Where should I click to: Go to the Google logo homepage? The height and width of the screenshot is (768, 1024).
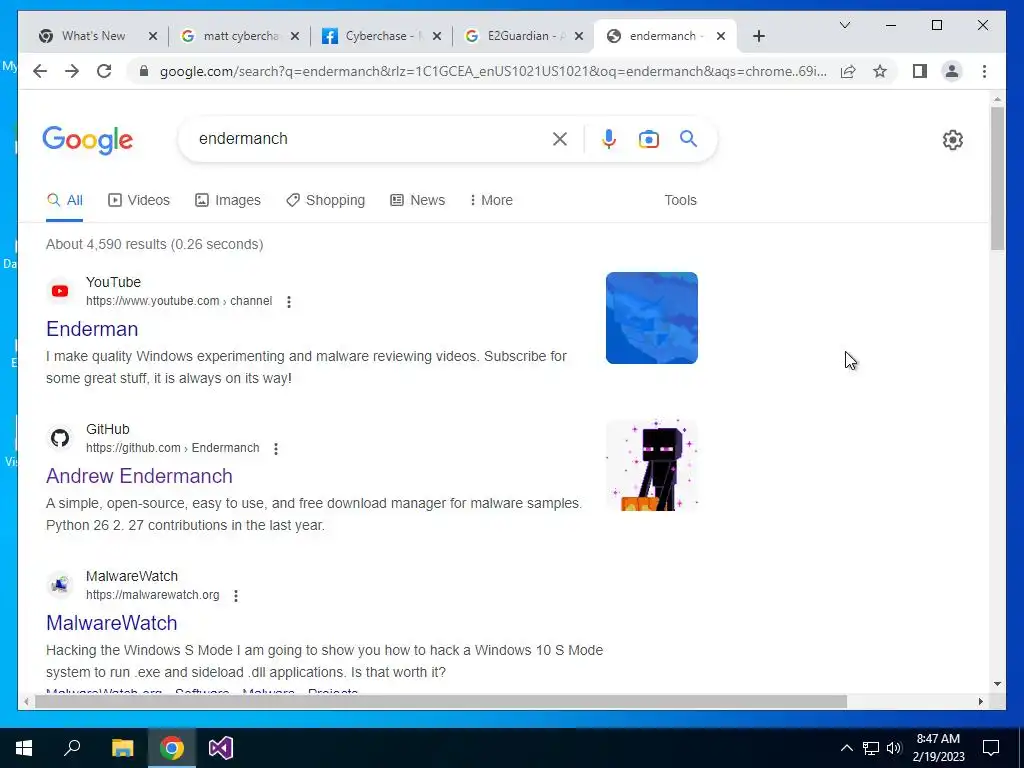pos(88,140)
